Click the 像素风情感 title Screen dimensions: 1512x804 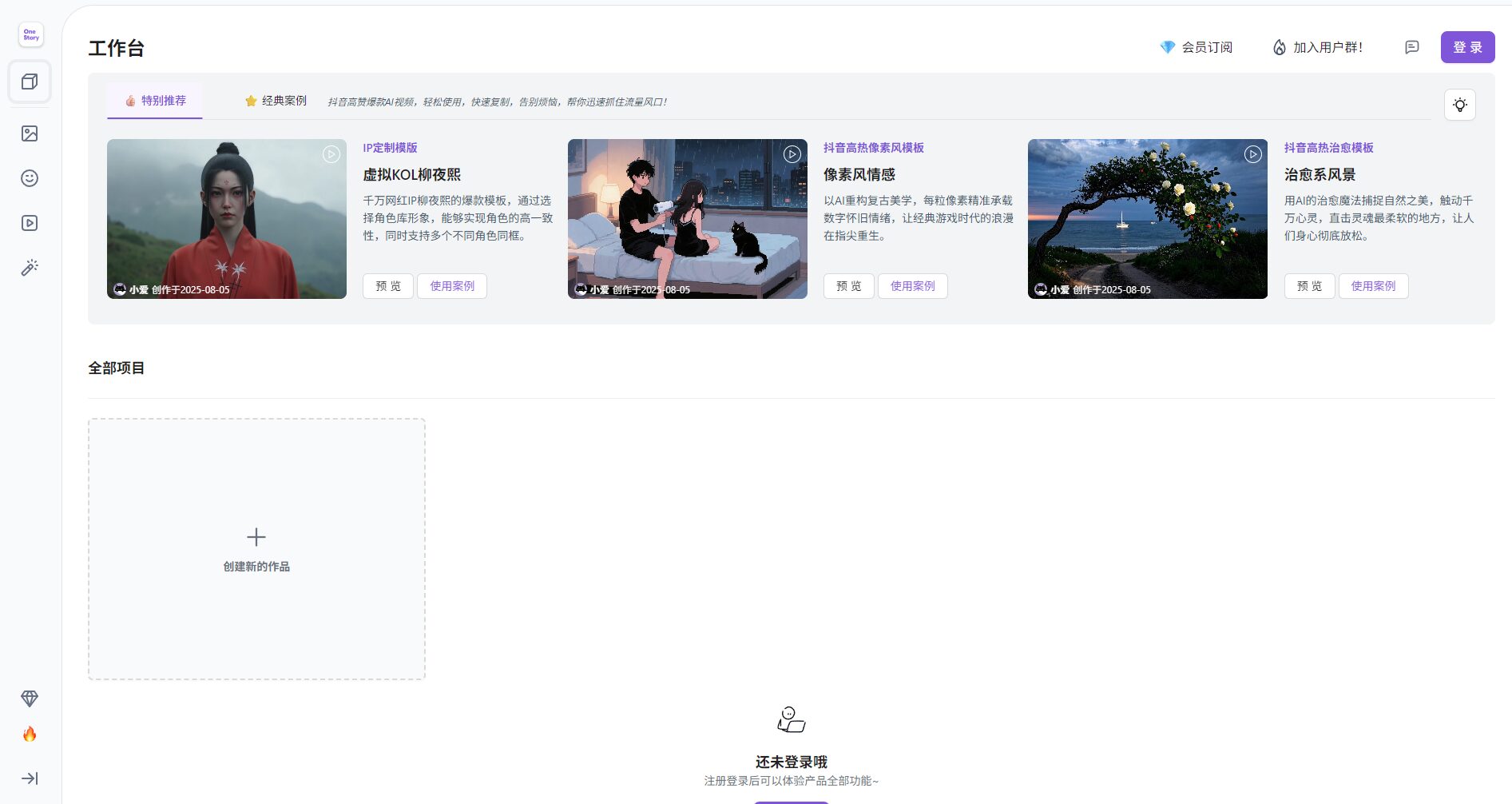click(x=859, y=174)
